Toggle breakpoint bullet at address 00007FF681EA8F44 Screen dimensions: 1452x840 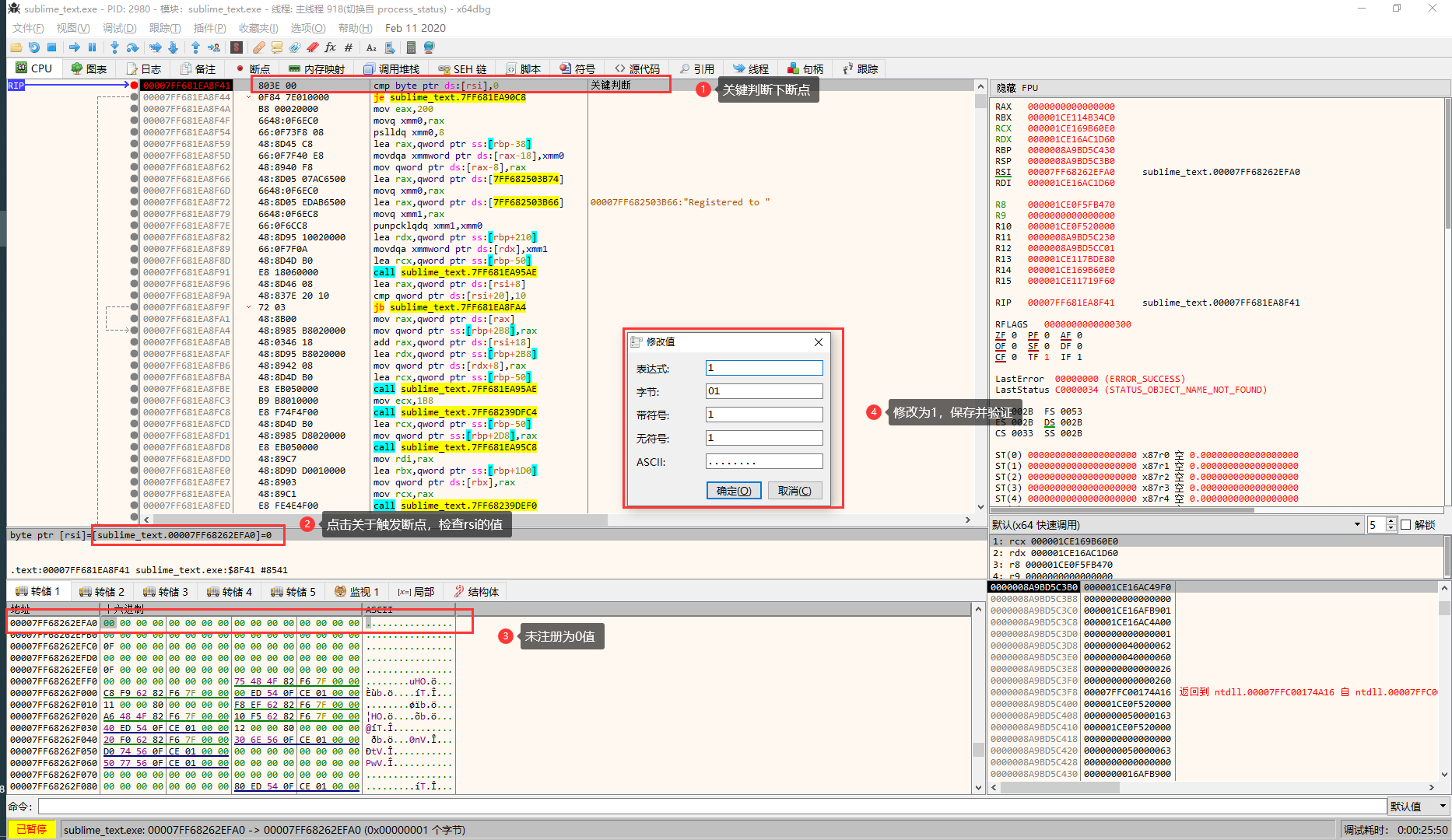135,97
